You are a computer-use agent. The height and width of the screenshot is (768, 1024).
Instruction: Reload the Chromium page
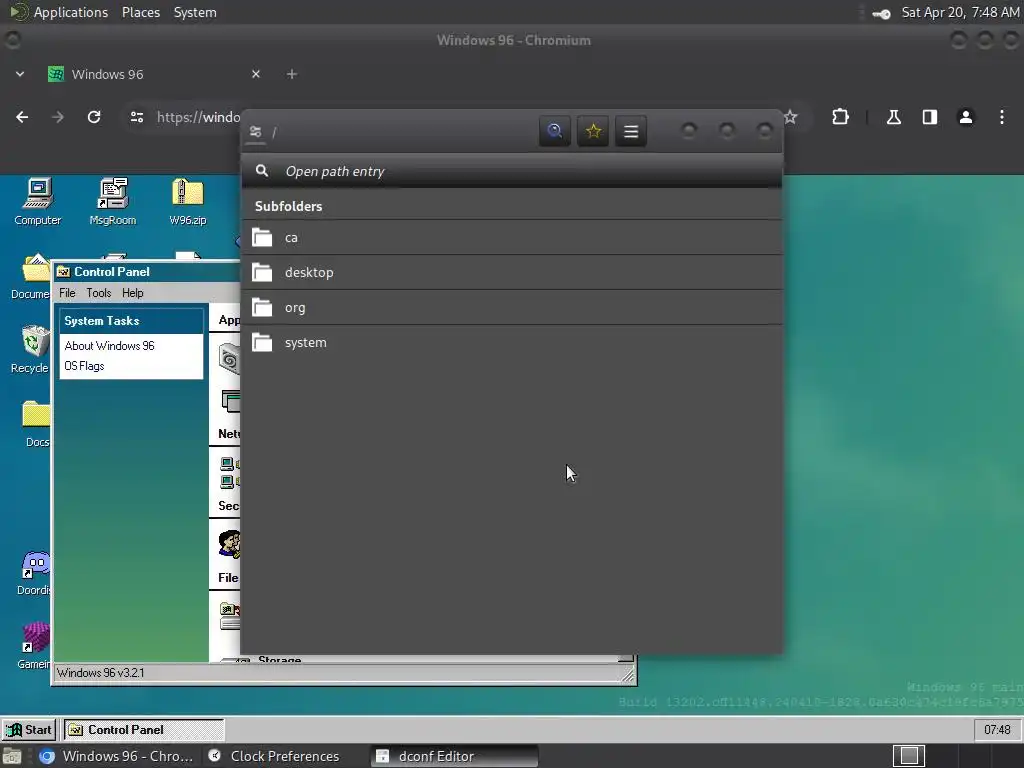94,117
